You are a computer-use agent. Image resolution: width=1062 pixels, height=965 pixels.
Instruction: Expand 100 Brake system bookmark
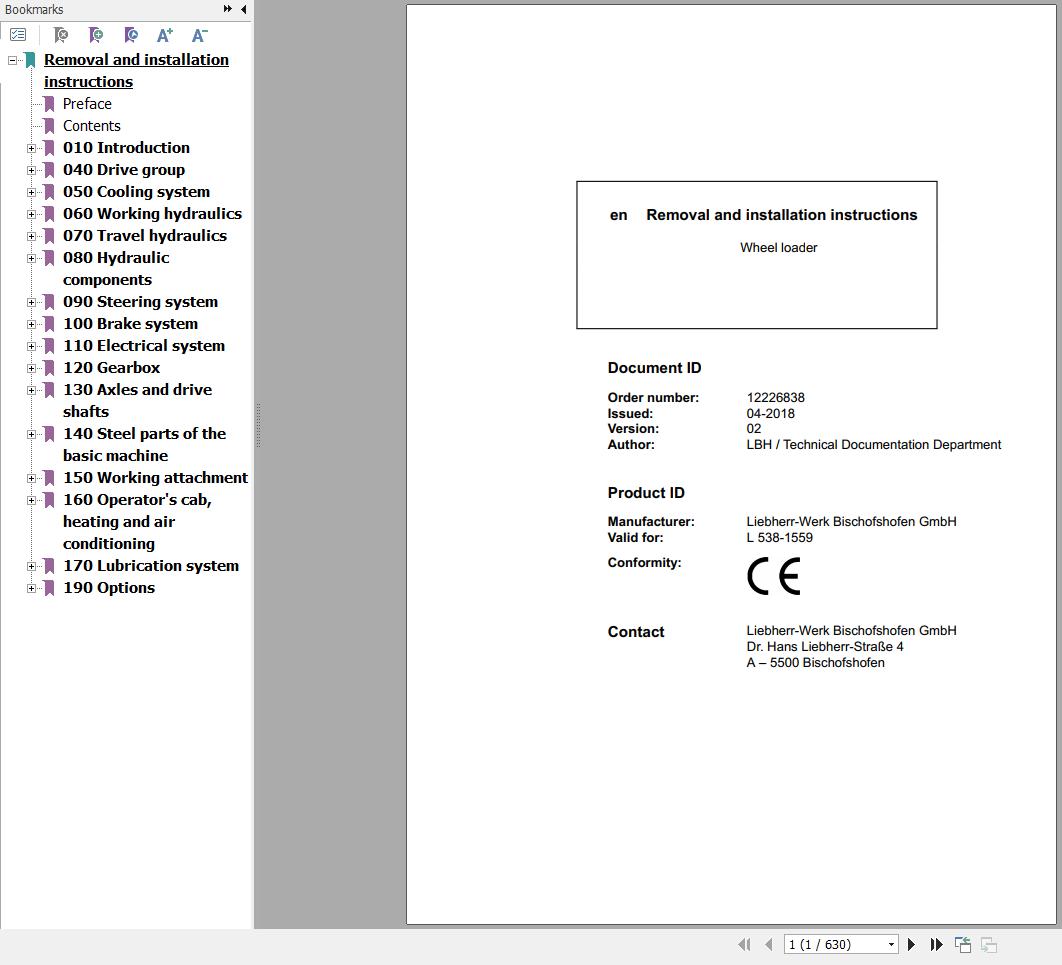tap(31, 324)
